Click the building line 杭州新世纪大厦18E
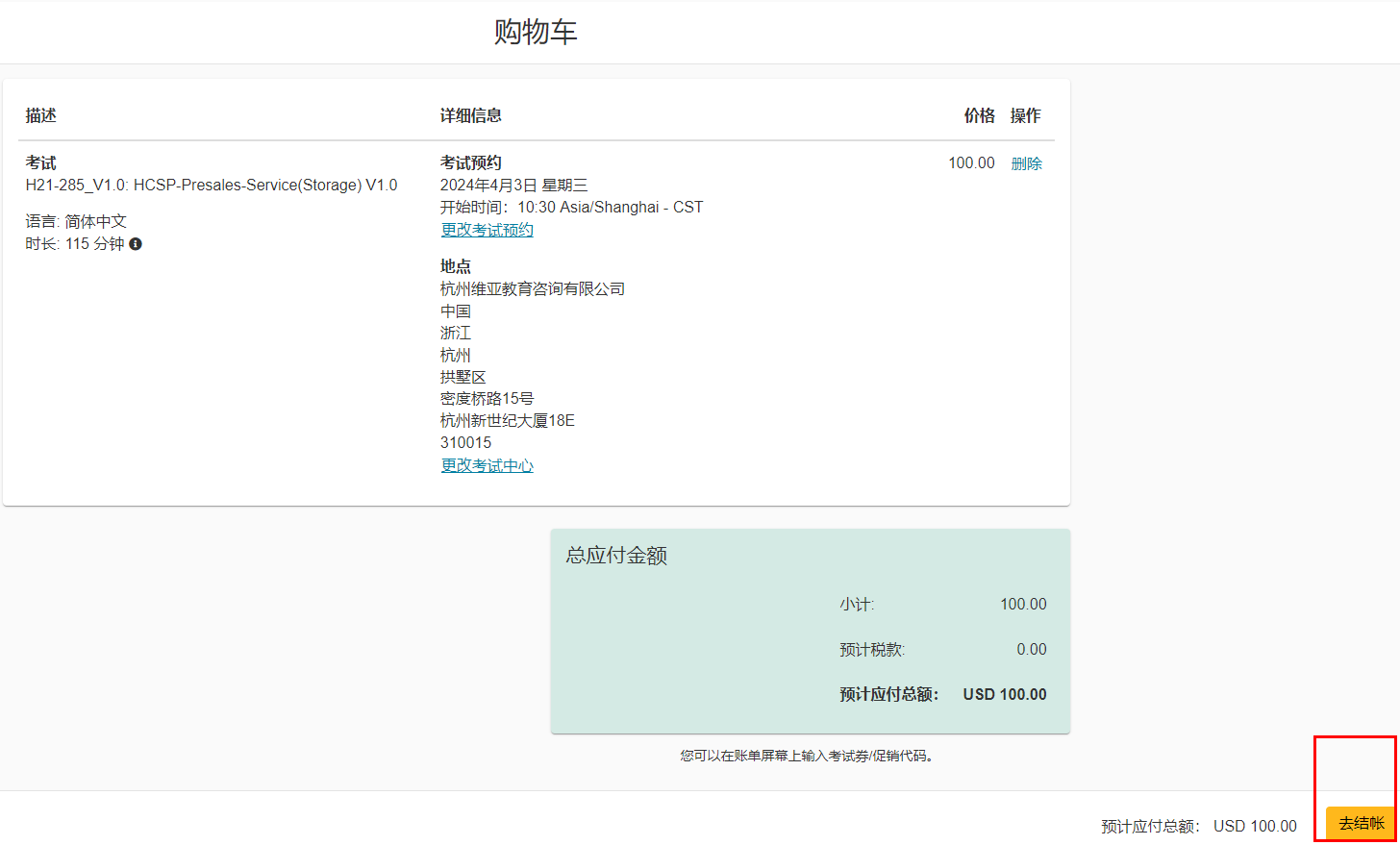Screen dimensions: 1400x845 coord(508,420)
